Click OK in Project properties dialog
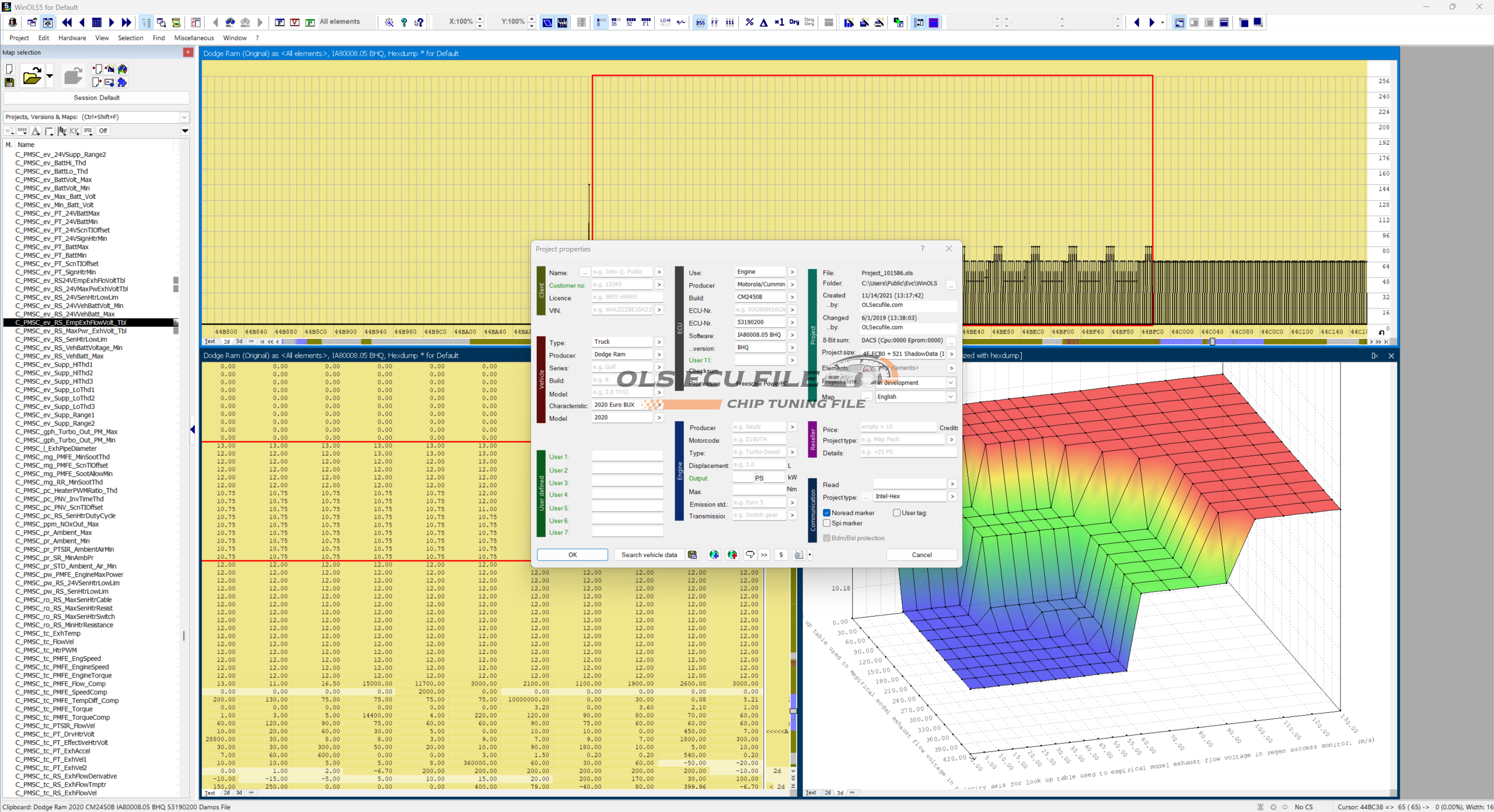 point(572,555)
